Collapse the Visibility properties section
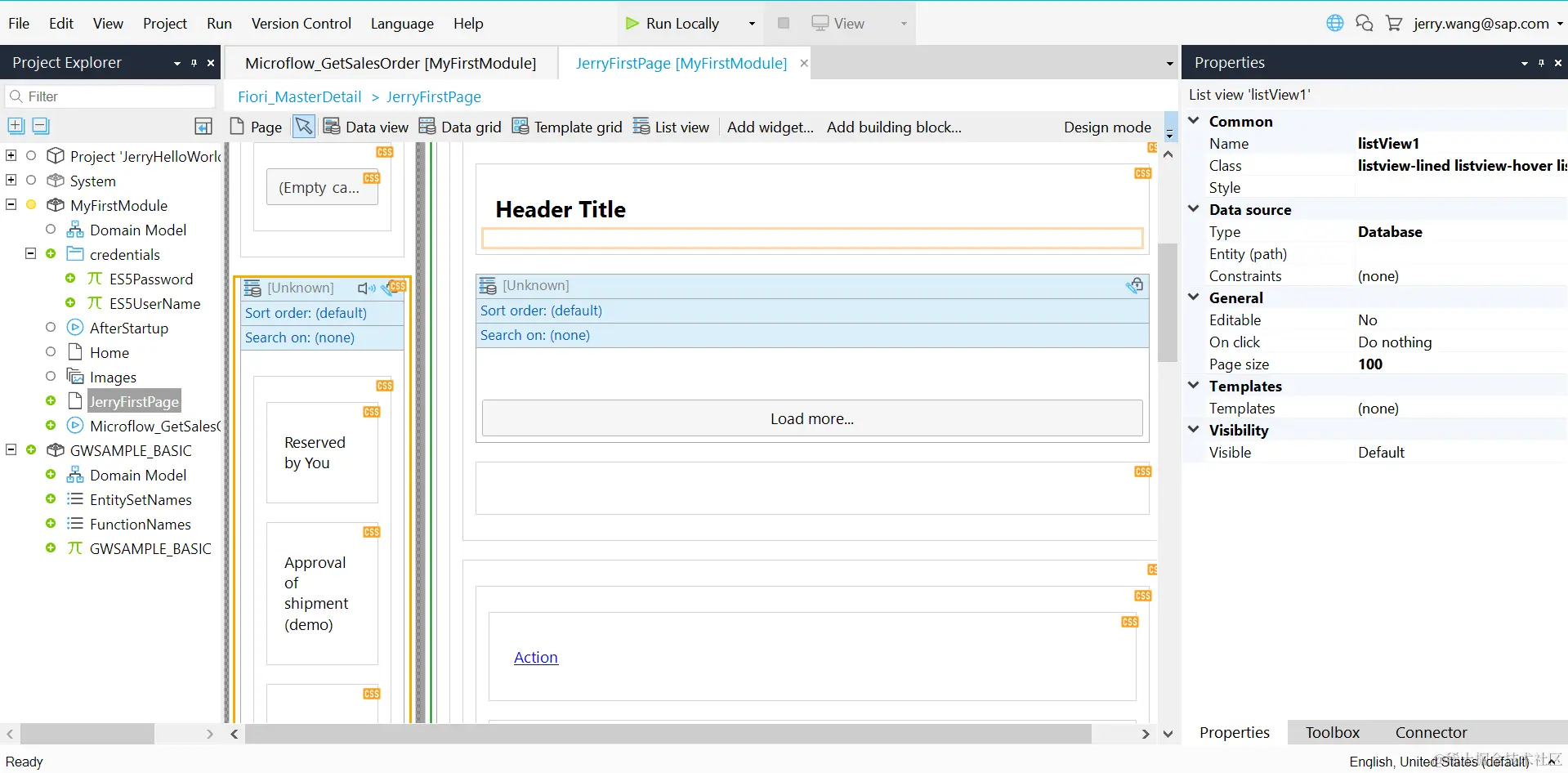Image resolution: width=1568 pixels, height=773 pixels. coord(1194,429)
